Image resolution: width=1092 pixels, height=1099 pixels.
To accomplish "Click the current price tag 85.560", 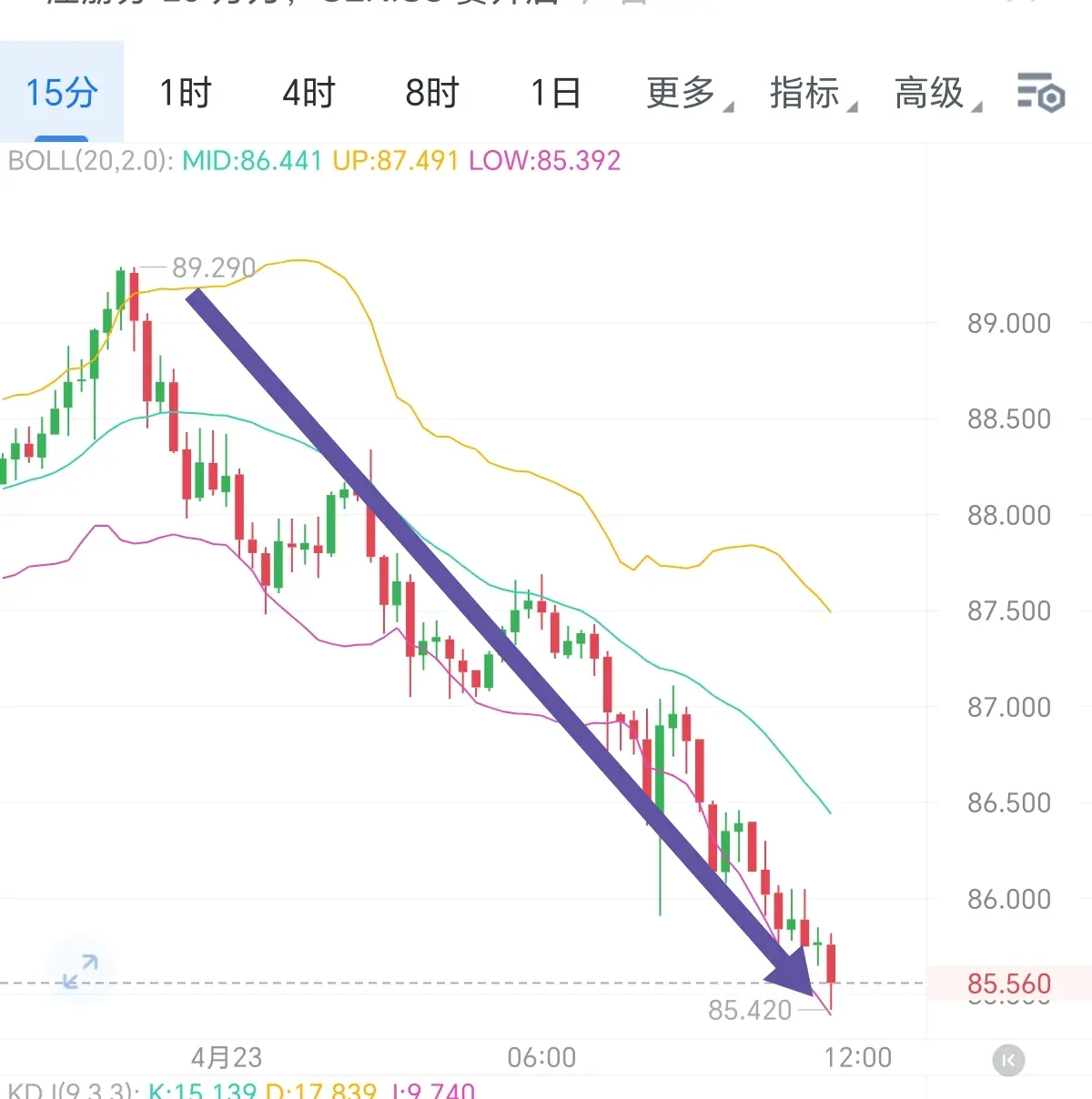I will pyautogui.click(x=1009, y=983).
